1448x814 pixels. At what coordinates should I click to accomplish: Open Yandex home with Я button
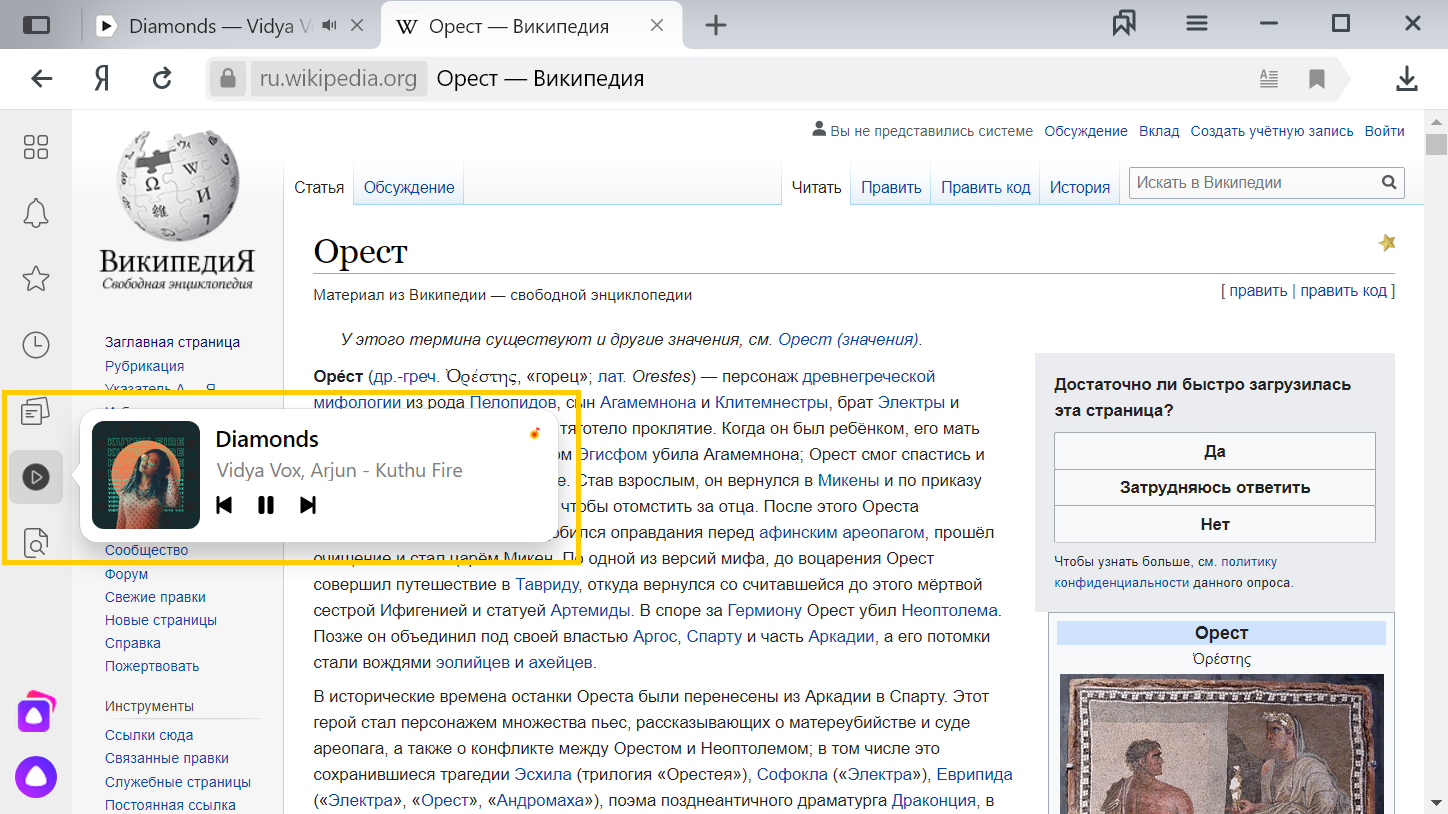click(x=101, y=78)
